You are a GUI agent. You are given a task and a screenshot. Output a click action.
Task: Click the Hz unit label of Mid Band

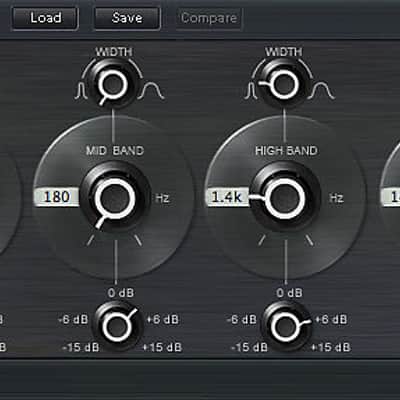click(x=162, y=198)
